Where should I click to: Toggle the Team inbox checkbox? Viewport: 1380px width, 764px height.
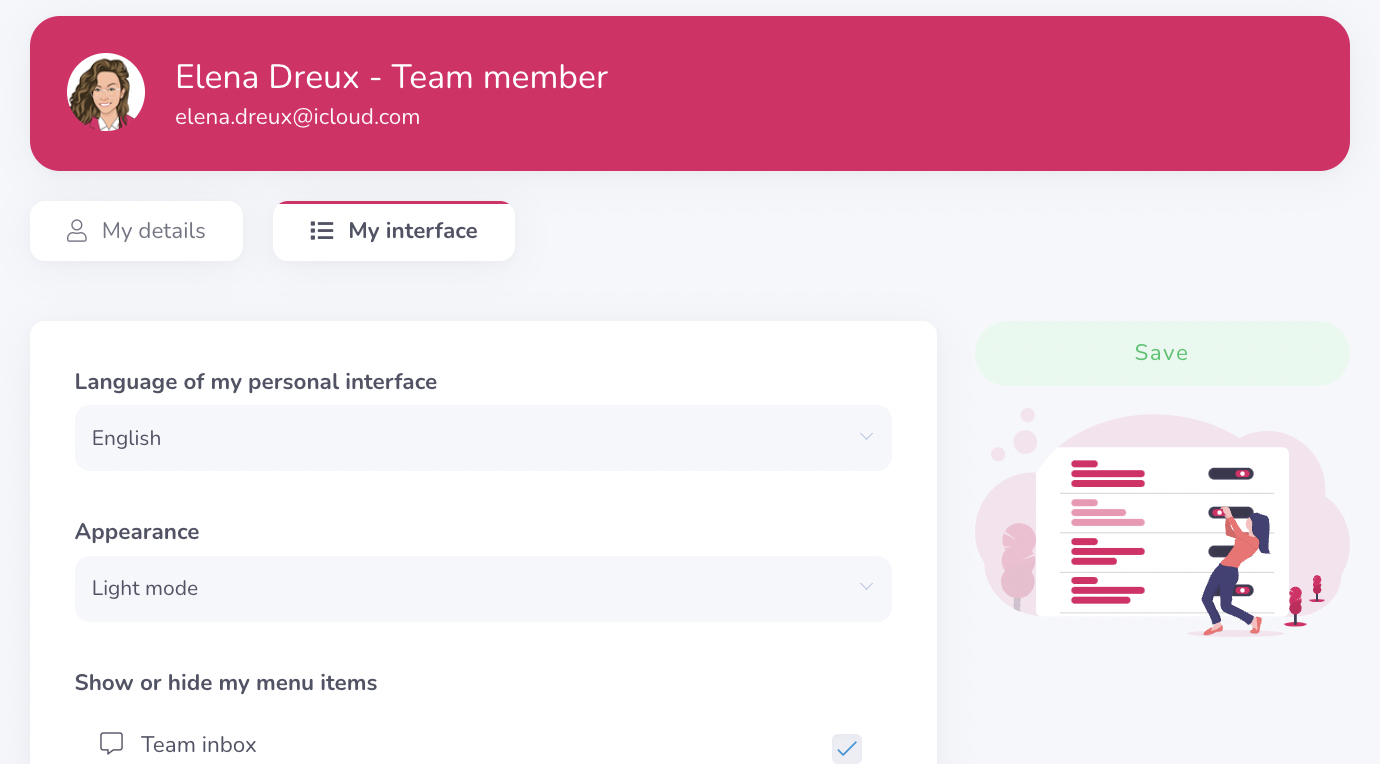846,748
